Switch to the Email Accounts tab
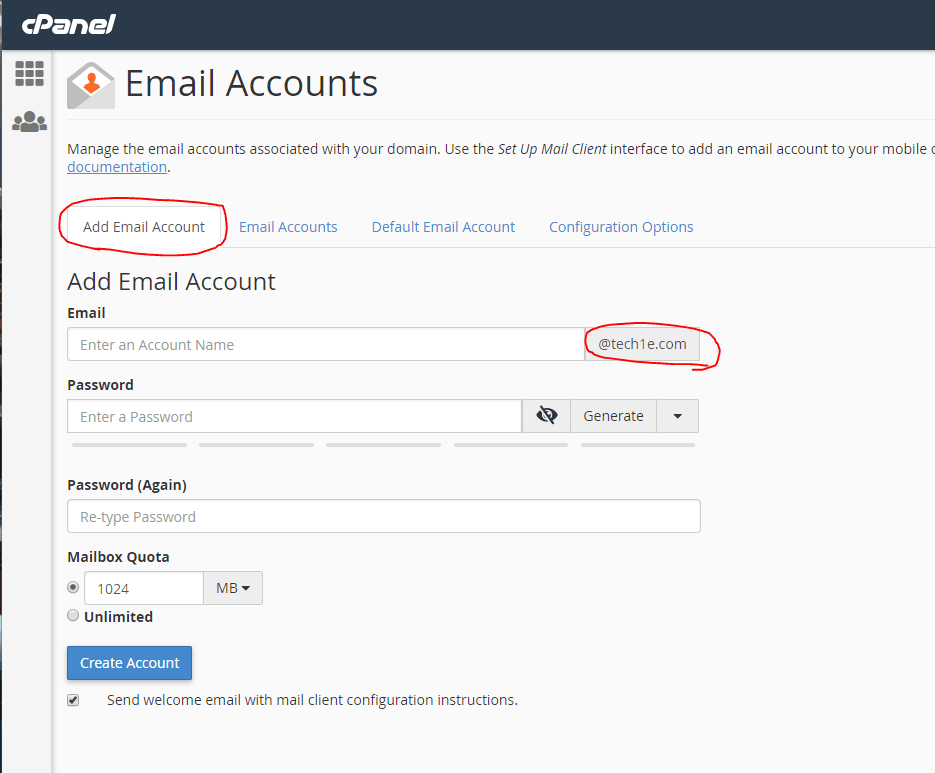 coord(288,227)
